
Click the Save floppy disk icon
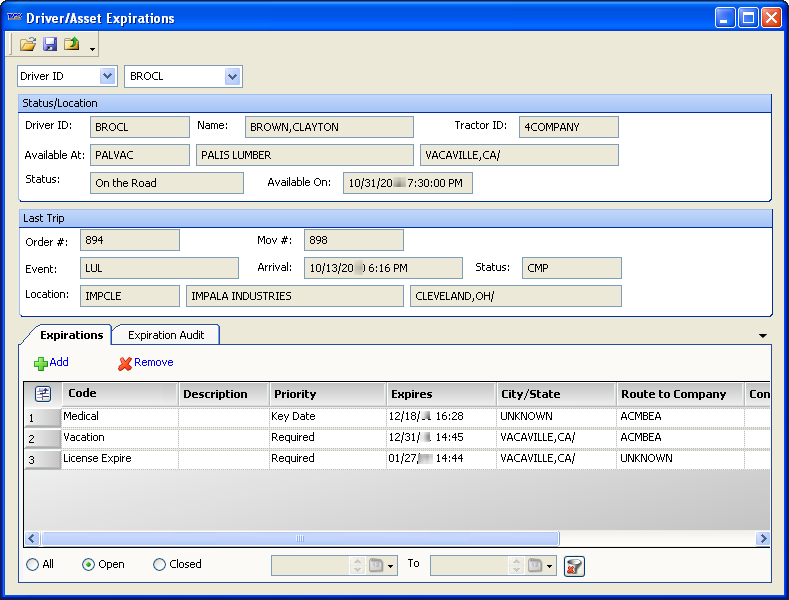(50, 44)
